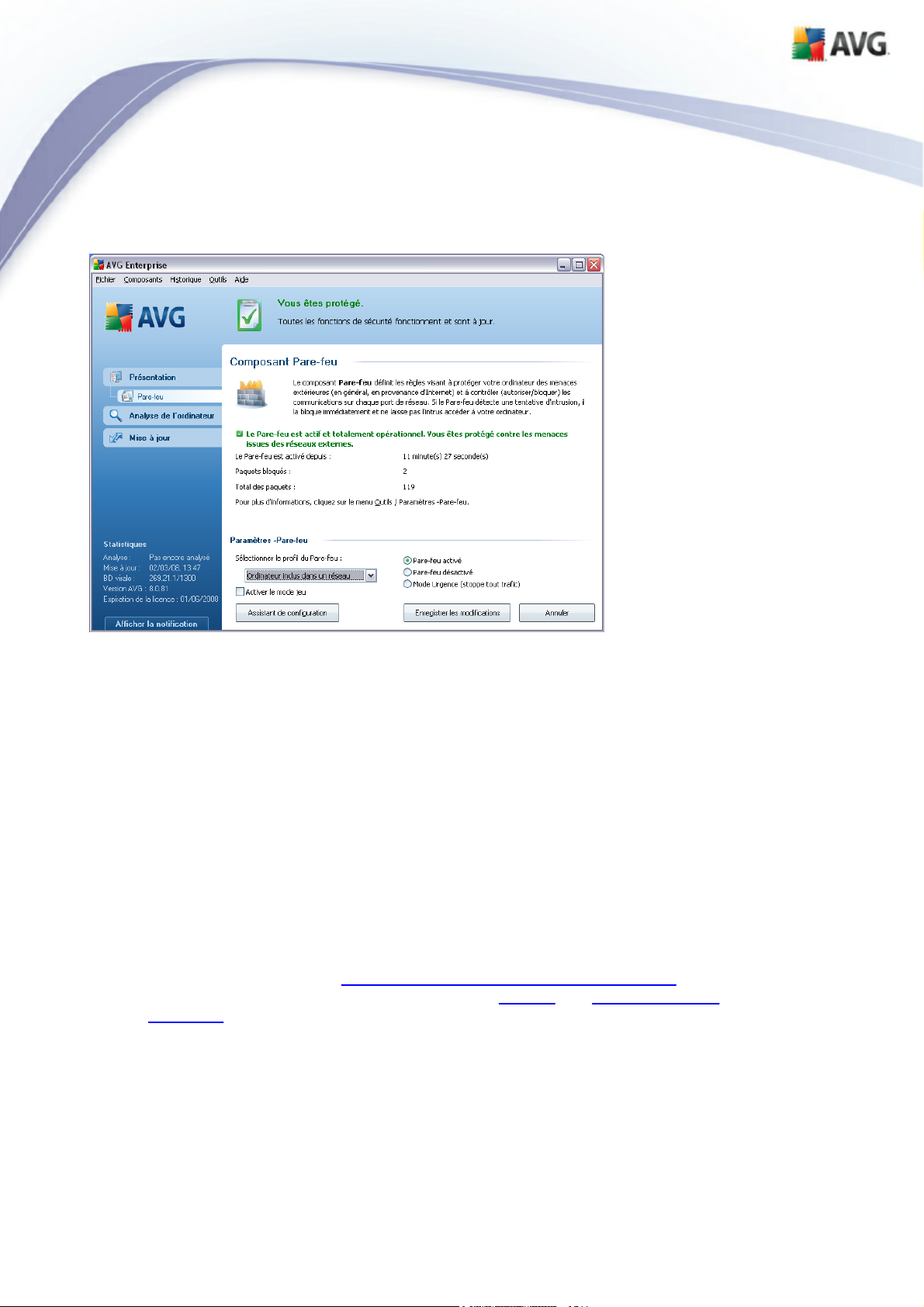Click the AVG icon in the title bar
Image resolution: width=924 pixels, height=1307 pixels.
coord(99,265)
